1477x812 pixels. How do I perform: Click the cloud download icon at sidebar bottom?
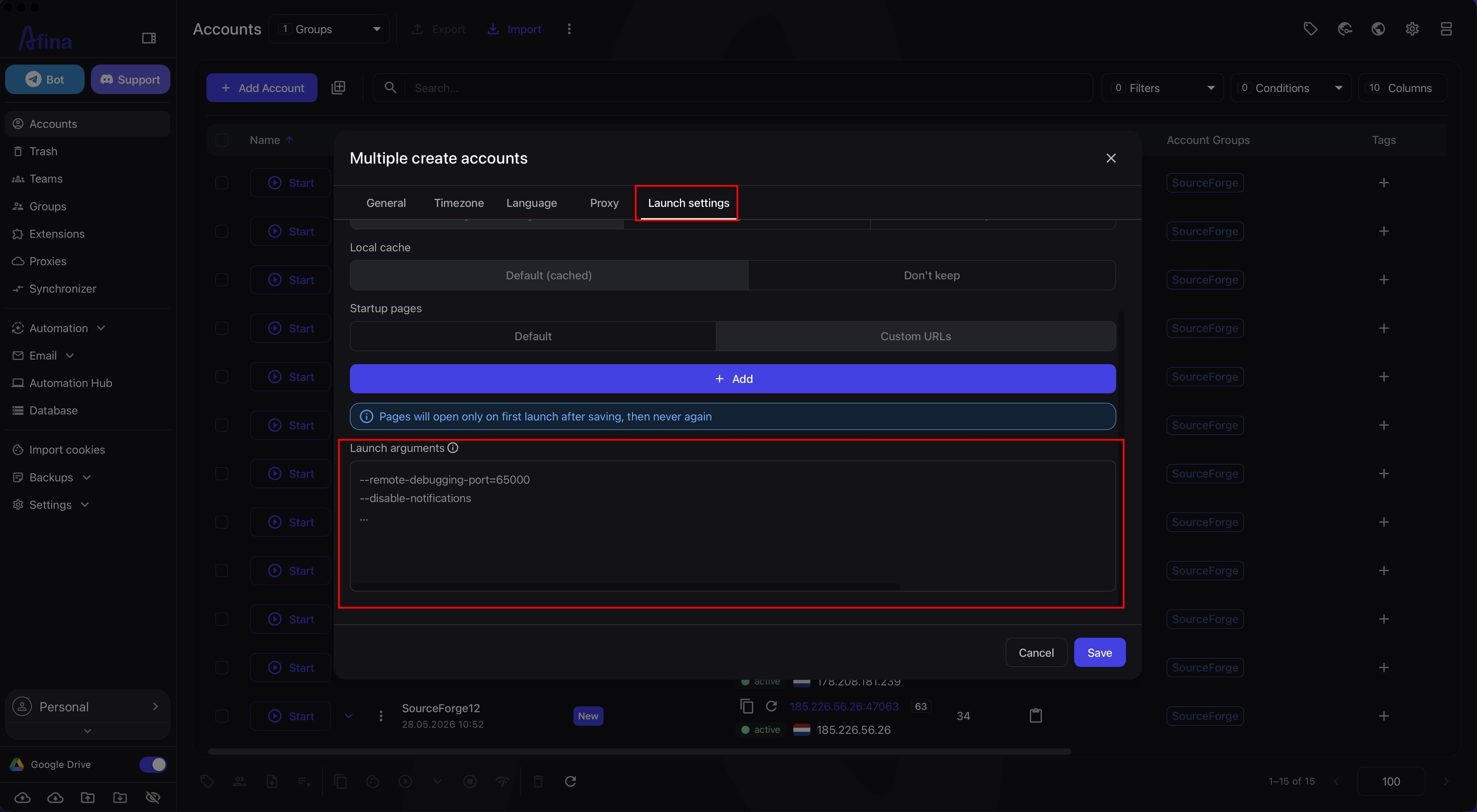pyautogui.click(x=55, y=798)
